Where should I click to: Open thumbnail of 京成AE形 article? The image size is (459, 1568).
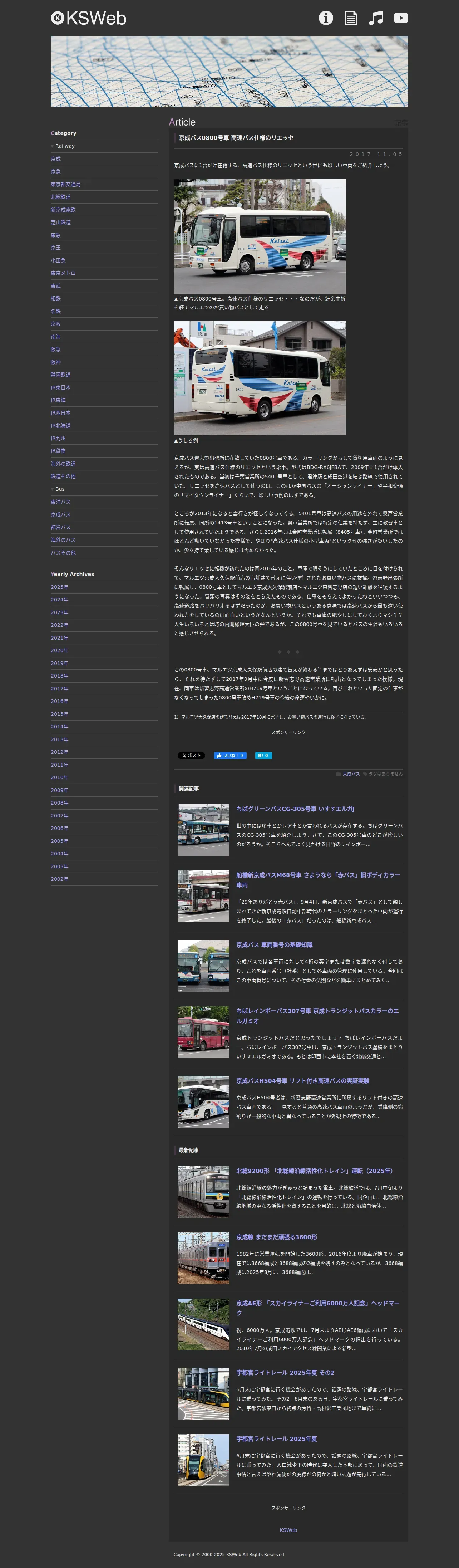point(203,1324)
